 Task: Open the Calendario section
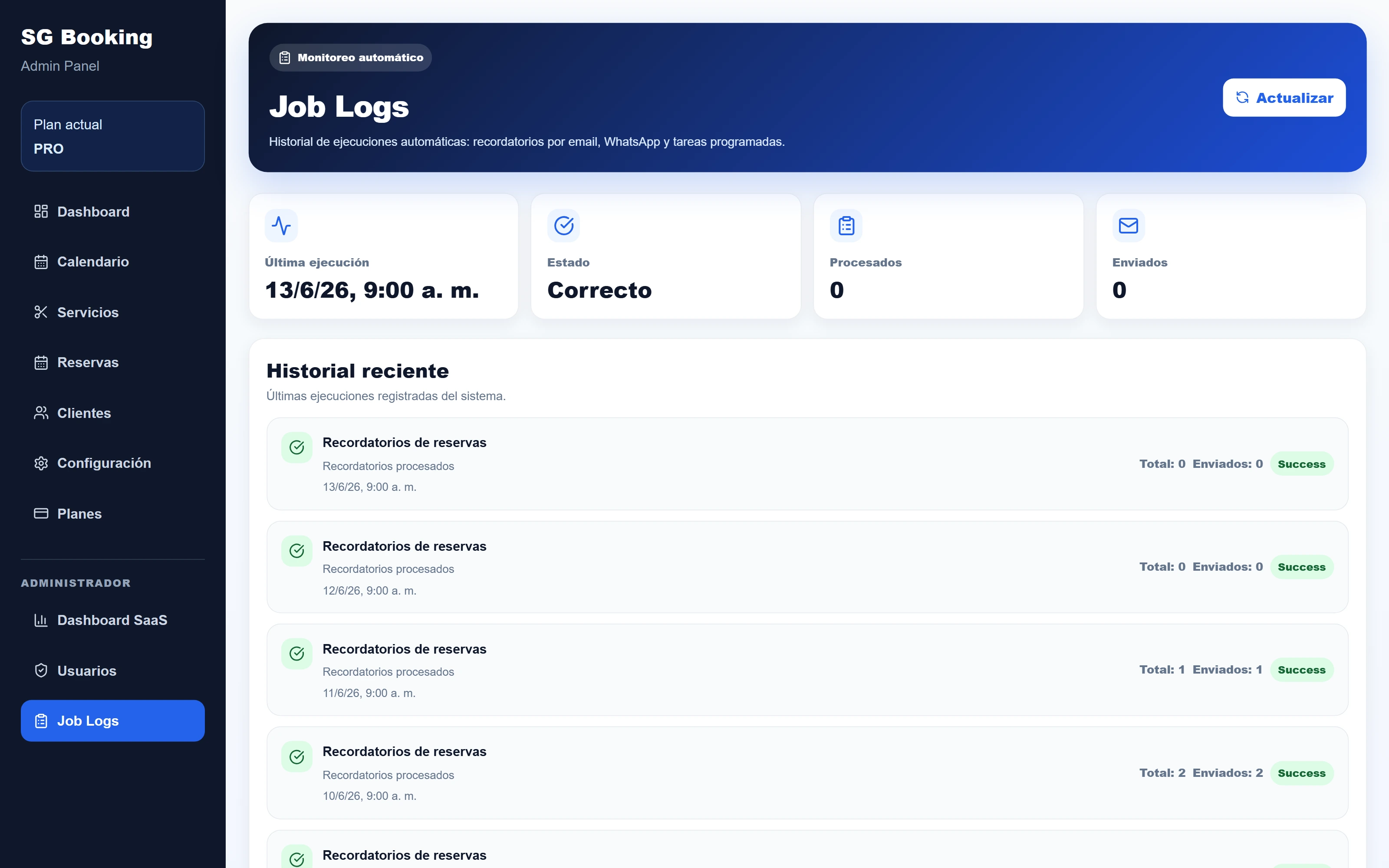(112, 262)
